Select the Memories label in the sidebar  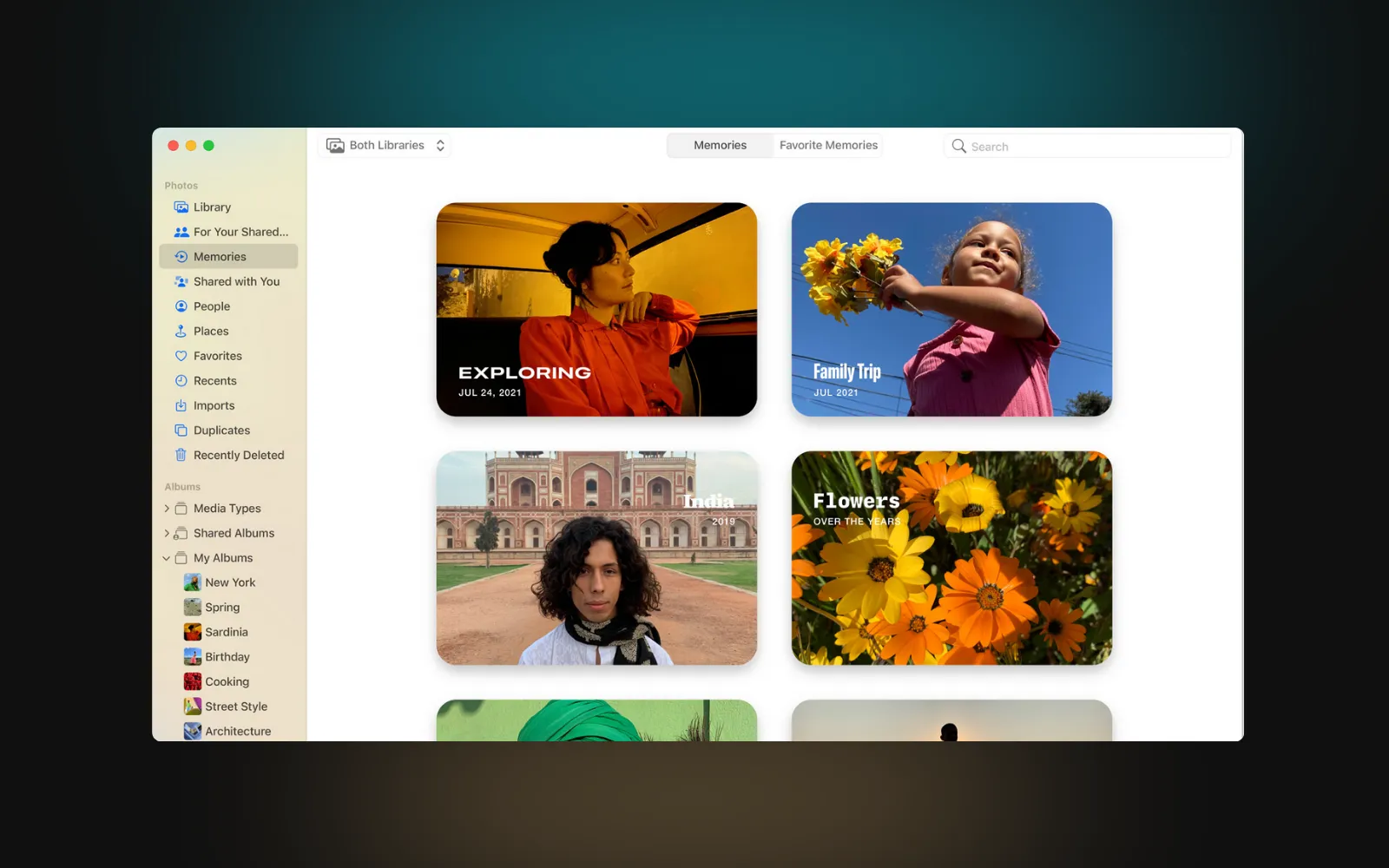tap(220, 257)
